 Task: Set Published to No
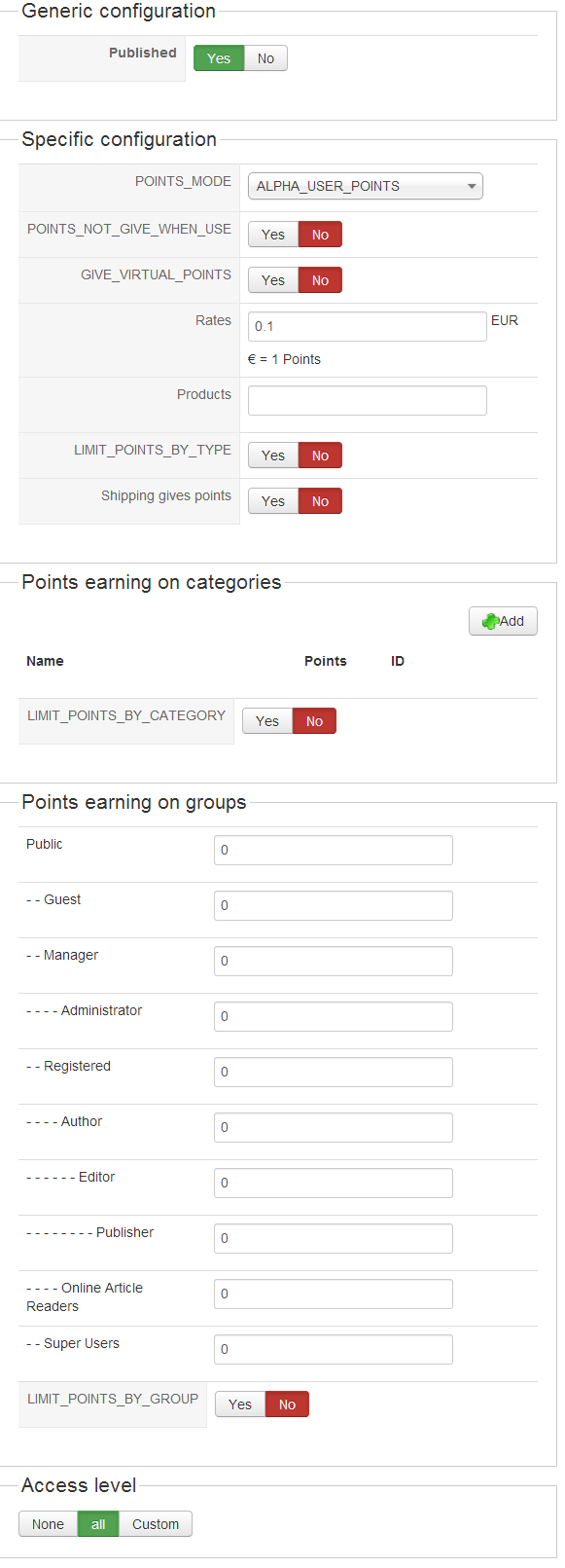point(265,58)
